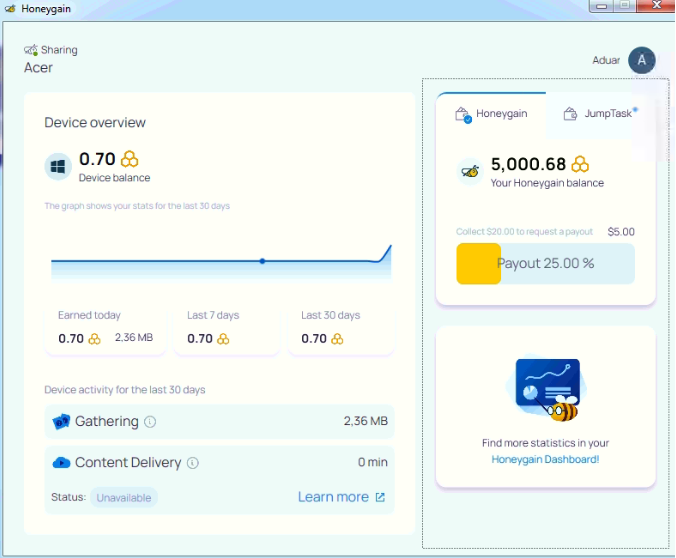Click the Last 7 days label
This screenshot has width=676, height=558.
coord(213,315)
